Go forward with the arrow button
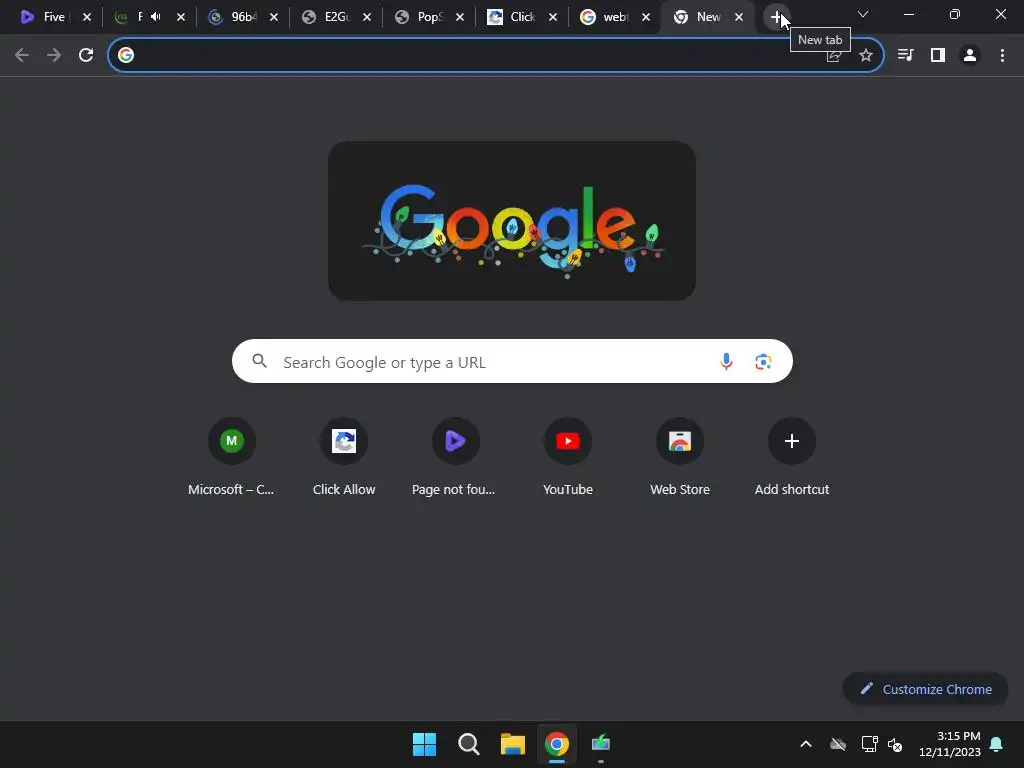The image size is (1024, 768). pos(54,56)
